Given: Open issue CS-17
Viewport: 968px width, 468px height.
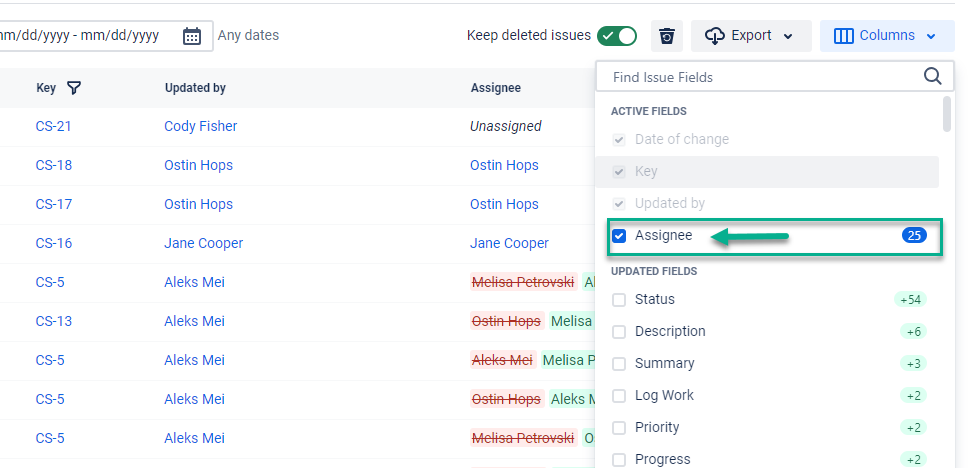Looking at the screenshot, I should click(54, 204).
